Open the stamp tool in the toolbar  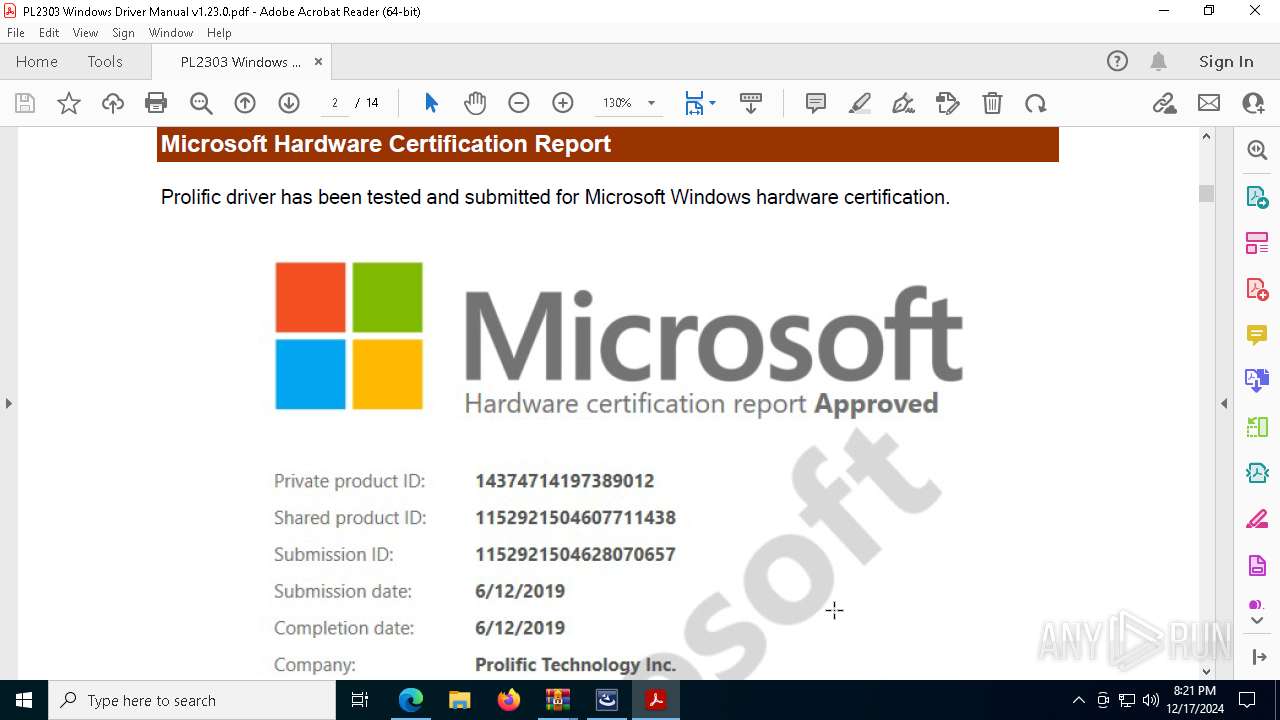[948, 103]
